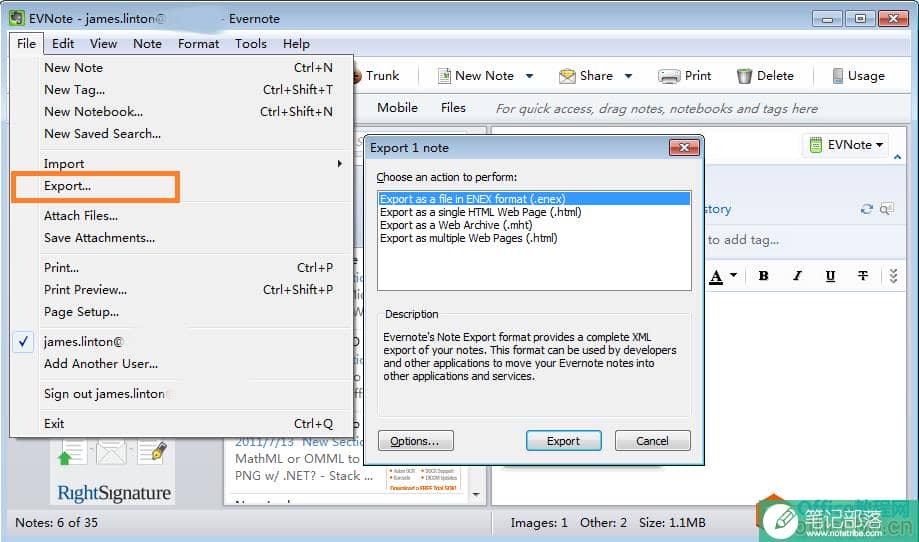
Task: Open the Format menu
Action: (199, 43)
